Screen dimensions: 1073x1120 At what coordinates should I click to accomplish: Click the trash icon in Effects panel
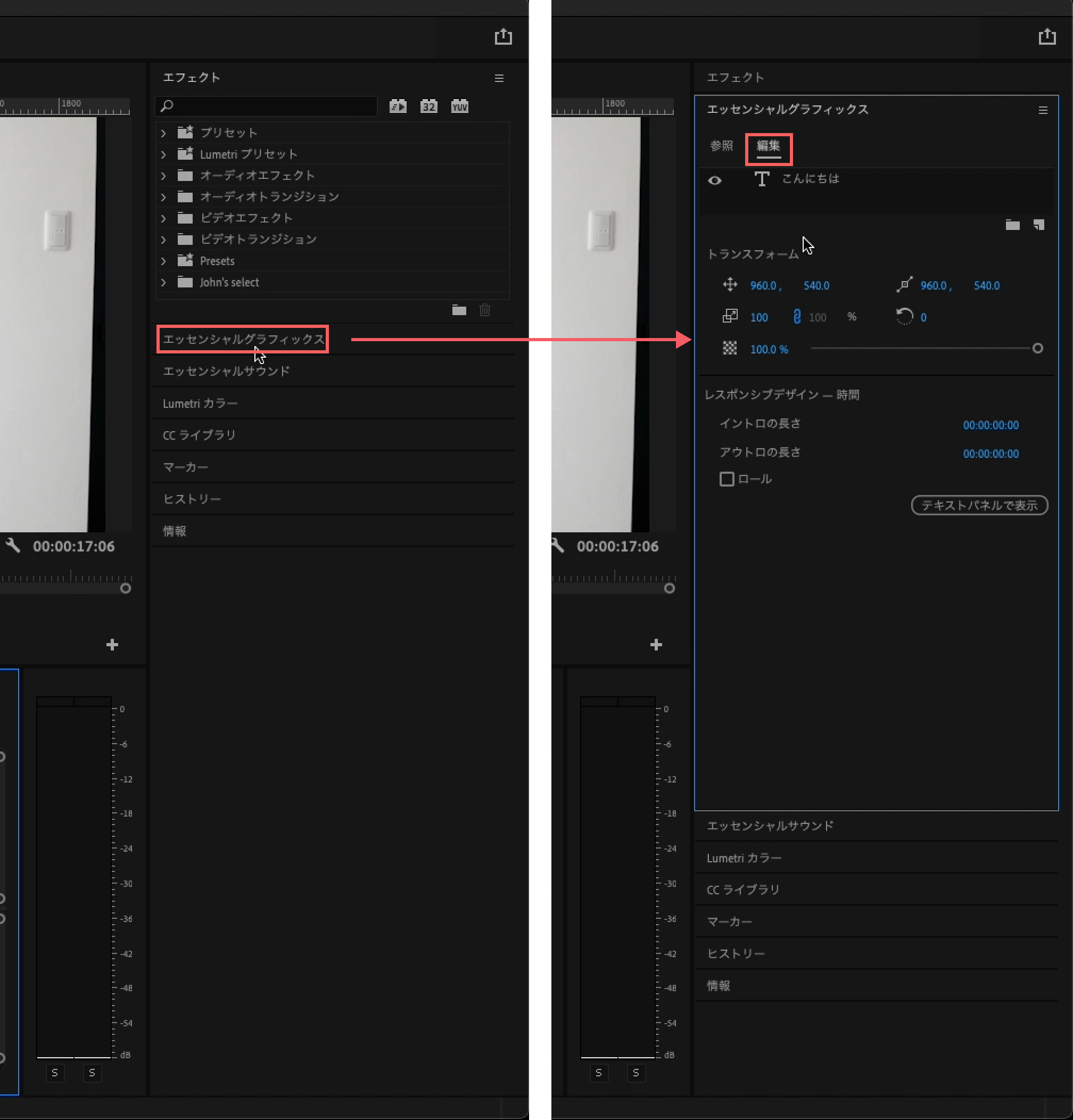(484, 310)
